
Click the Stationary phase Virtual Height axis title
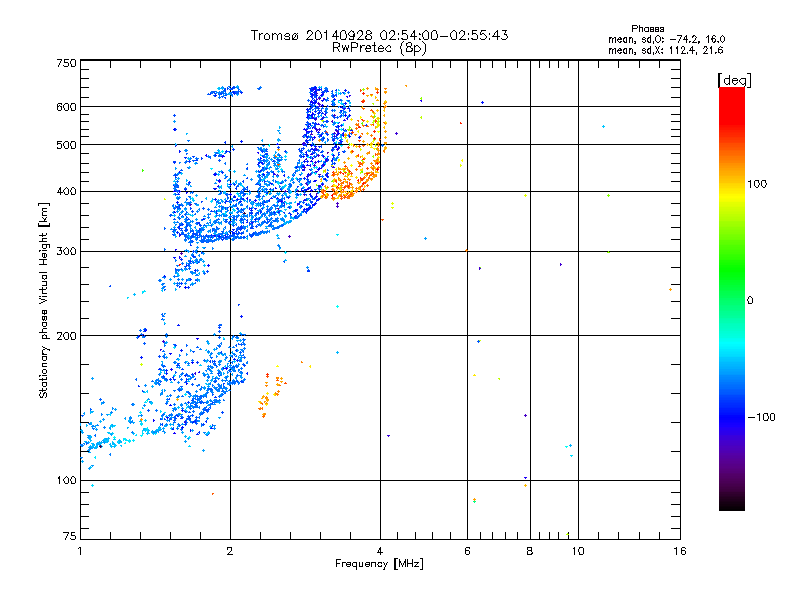tap(44, 300)
